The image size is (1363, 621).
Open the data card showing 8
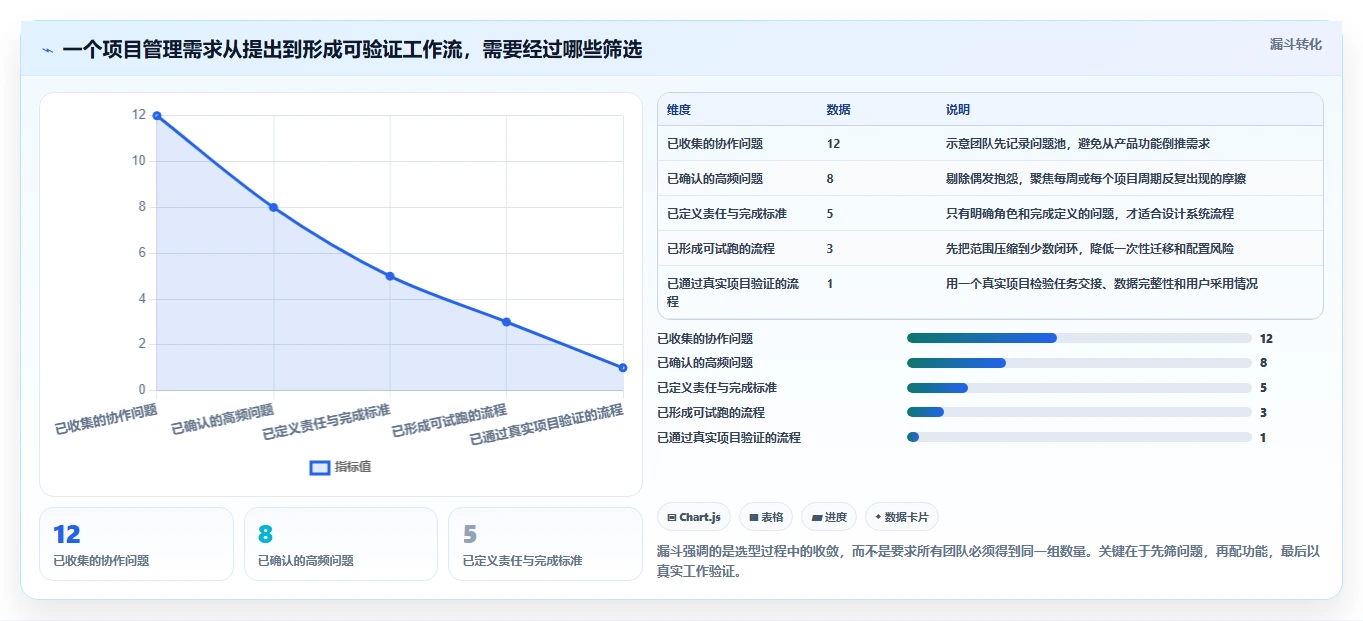point(341,544)
